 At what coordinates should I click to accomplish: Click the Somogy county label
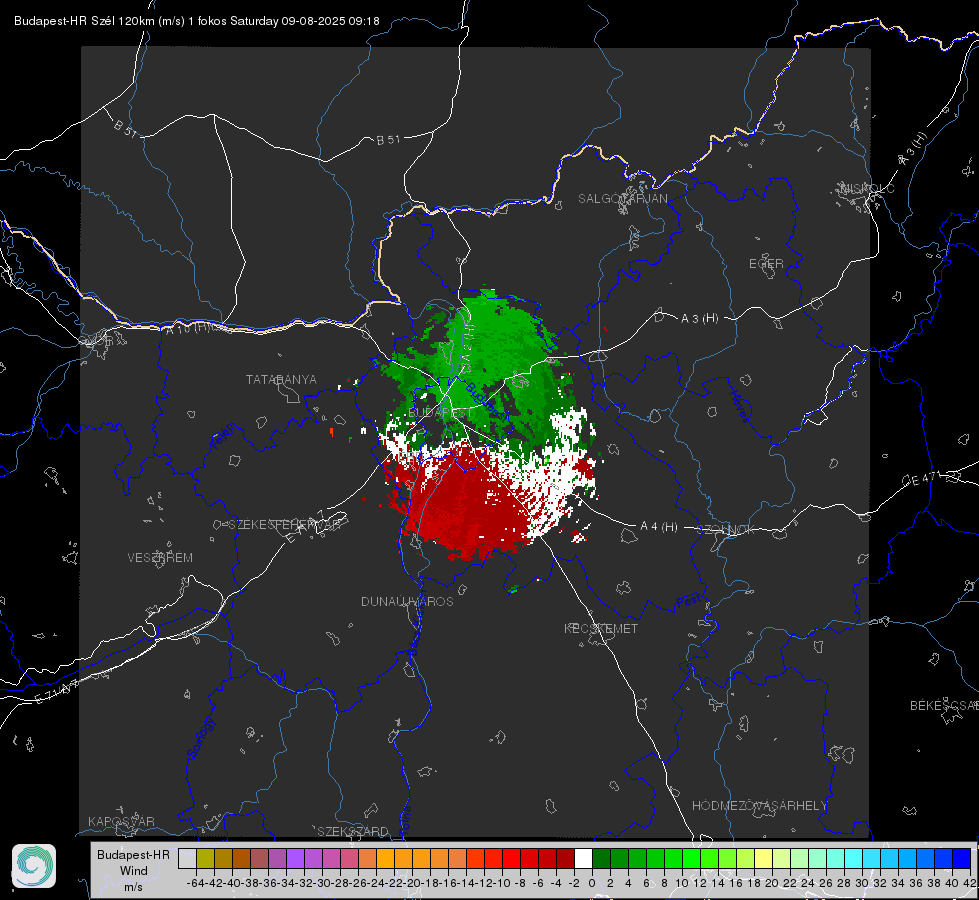[200, 738]
